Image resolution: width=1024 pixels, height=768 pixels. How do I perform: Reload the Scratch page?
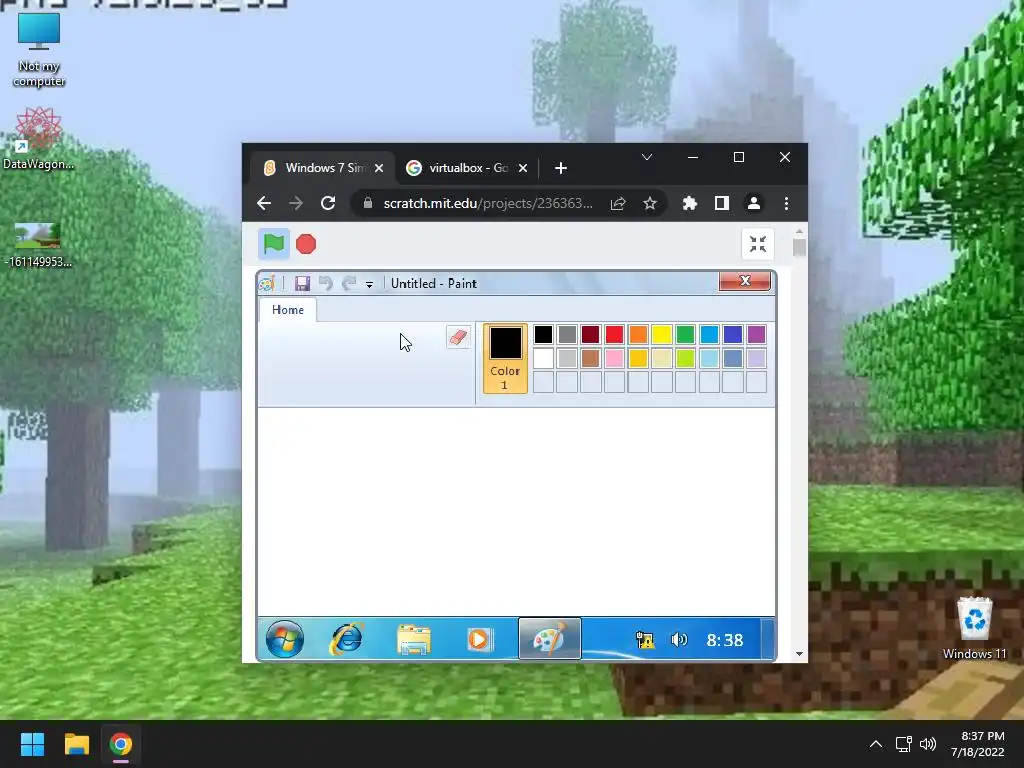click(x=328, y=203)
